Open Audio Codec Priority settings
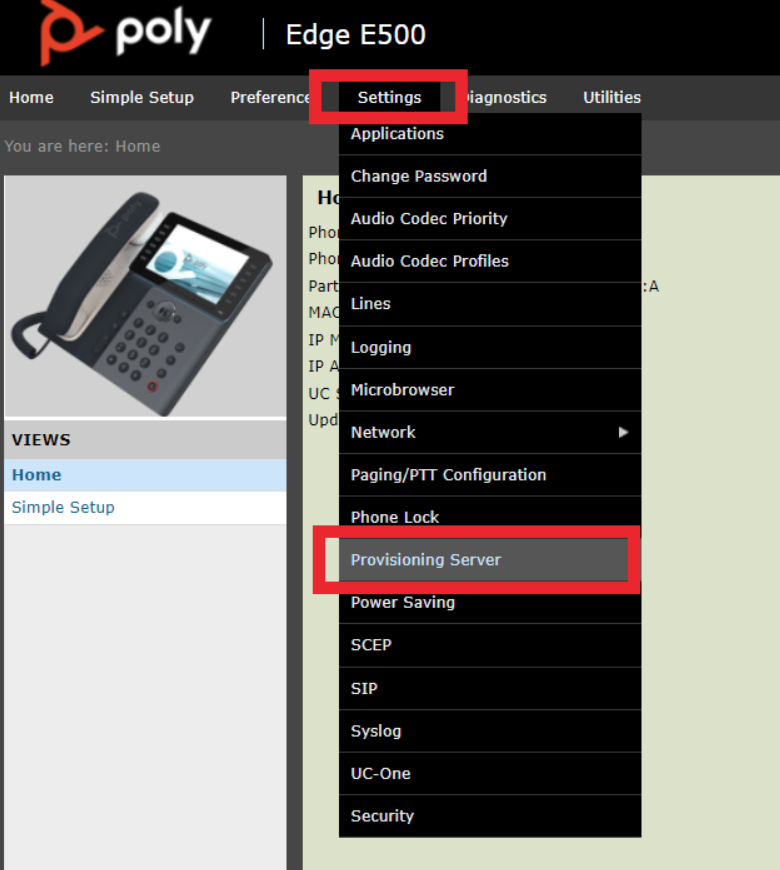Image resolution: width=780 pixels, height=870 pixels. (490, 219)
